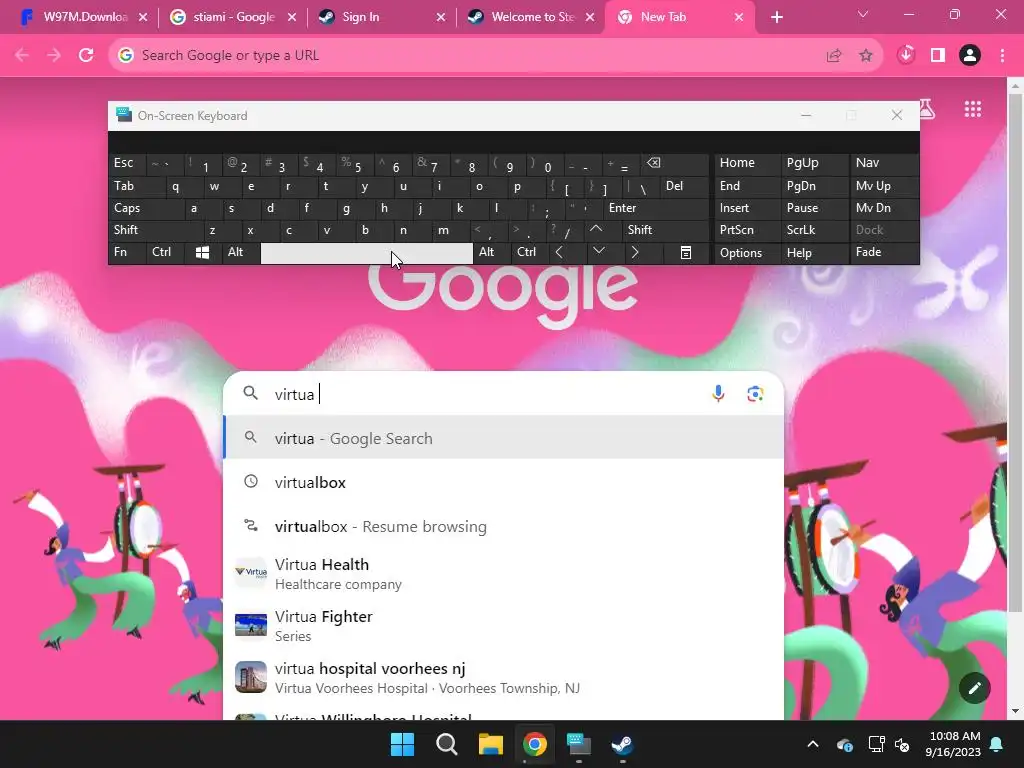Select the Virtua Health suggestion
Viewport: 1024px width, 768px height.
point(504,573)
